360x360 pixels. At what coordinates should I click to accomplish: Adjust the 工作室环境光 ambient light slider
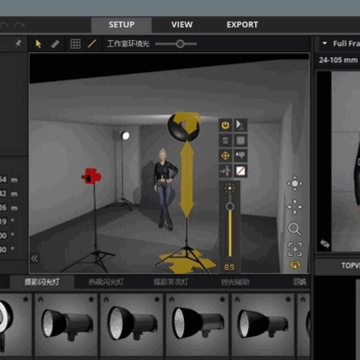tap(176, 44)
